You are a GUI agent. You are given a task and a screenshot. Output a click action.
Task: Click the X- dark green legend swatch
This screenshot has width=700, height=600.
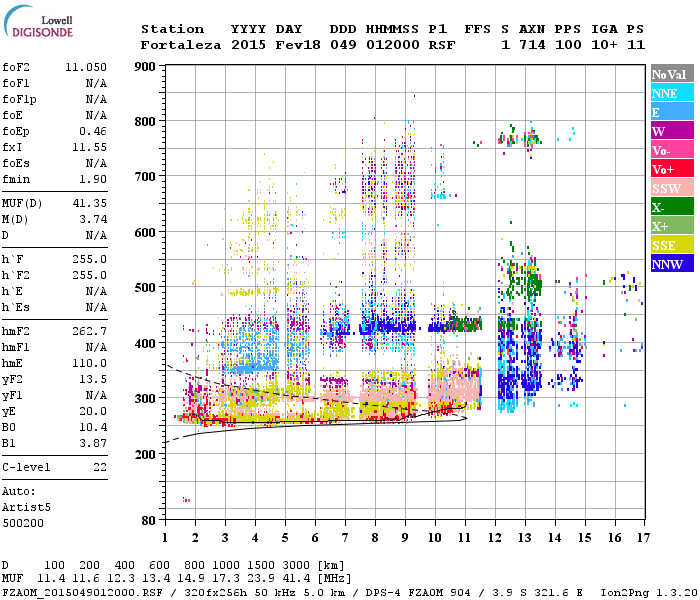pyautogui.click(x=670, y=207)
